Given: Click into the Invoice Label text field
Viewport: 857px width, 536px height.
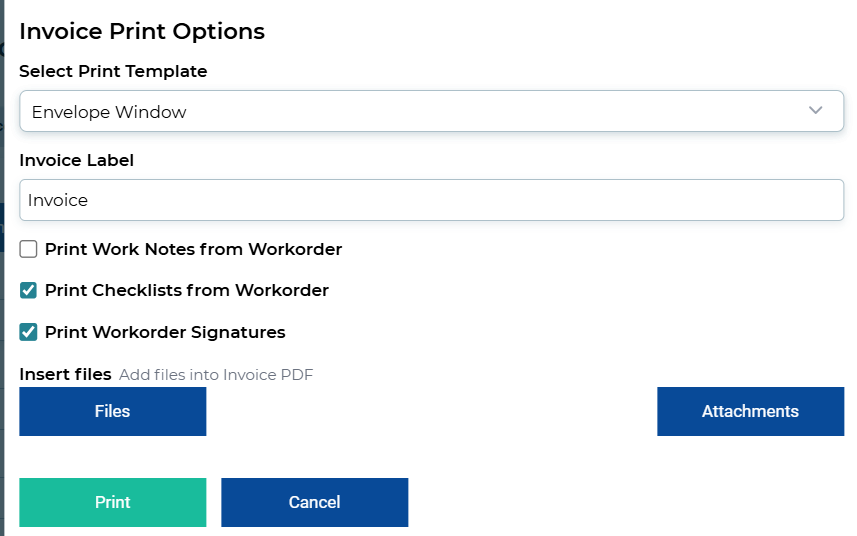Looking at the screenshot, I should (x=431, y=200).
